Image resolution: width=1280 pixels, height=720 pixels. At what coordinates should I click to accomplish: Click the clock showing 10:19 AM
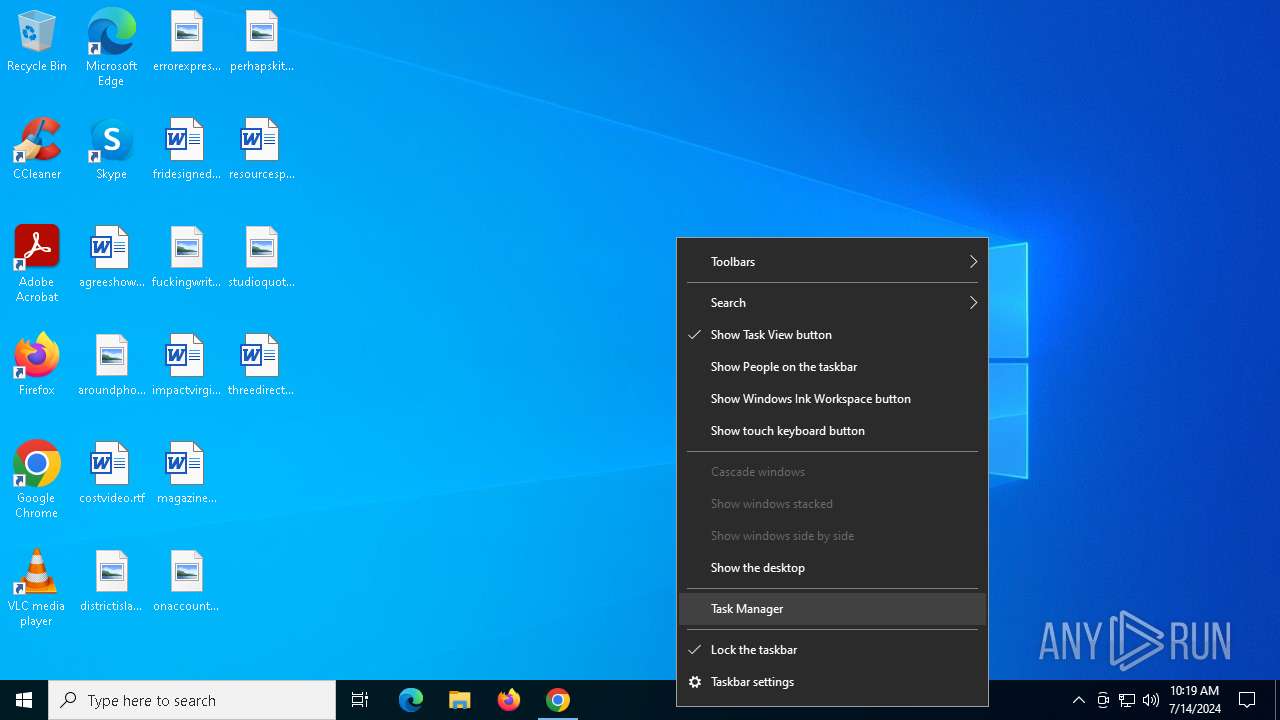tap(1195, 700)
